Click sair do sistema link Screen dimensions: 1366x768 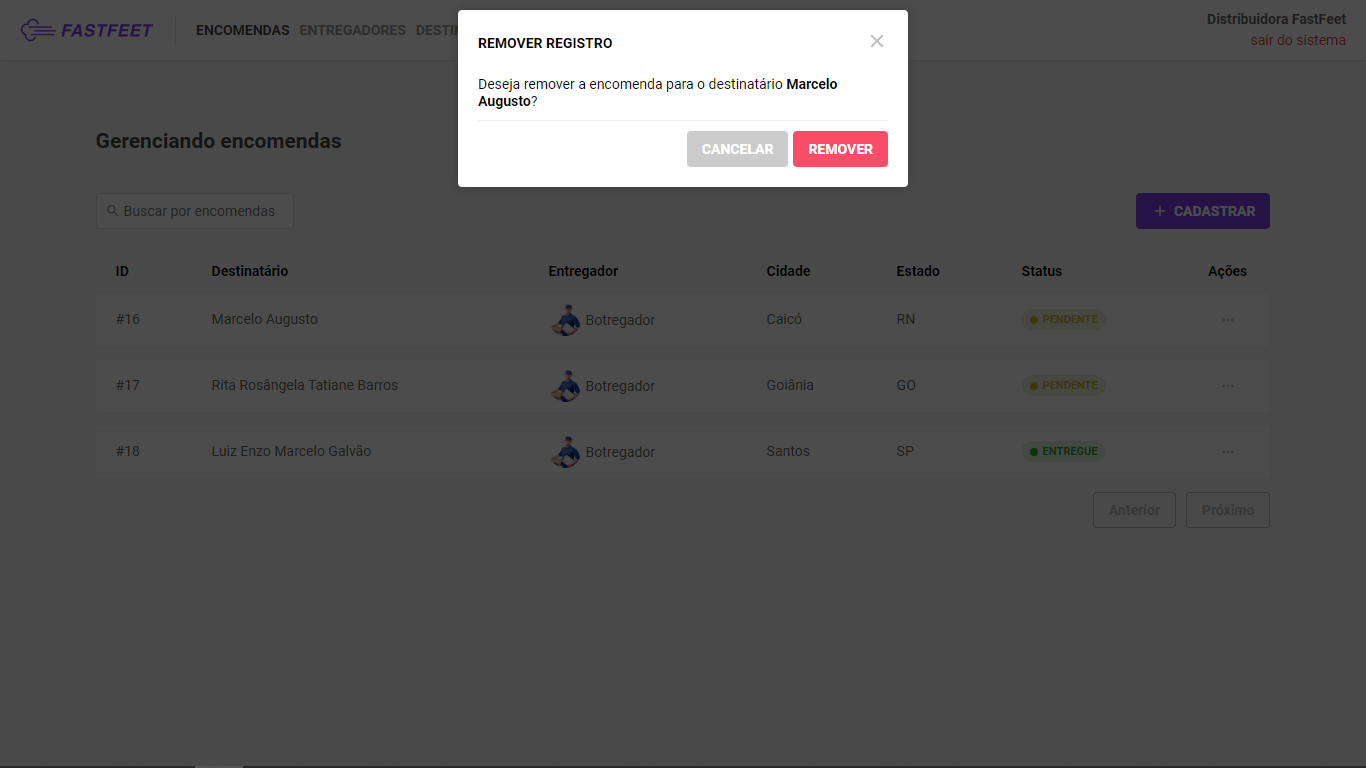(x=1298, y=41)
